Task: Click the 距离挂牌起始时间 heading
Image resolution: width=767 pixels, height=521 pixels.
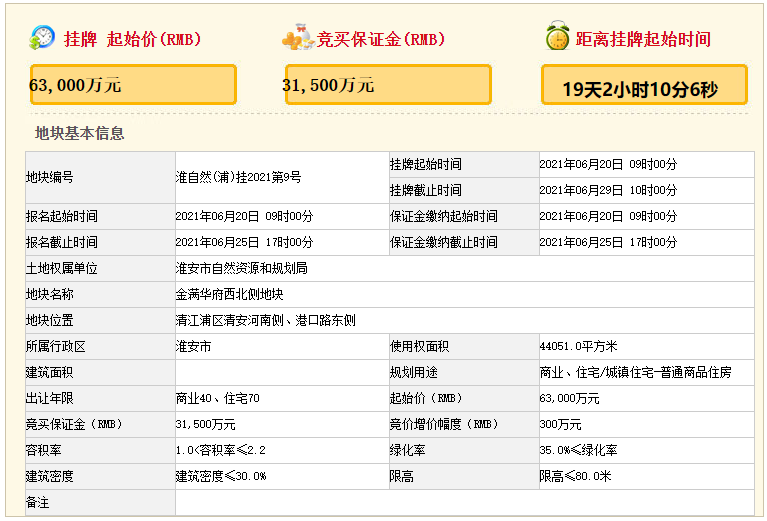Action: [643, 39]
